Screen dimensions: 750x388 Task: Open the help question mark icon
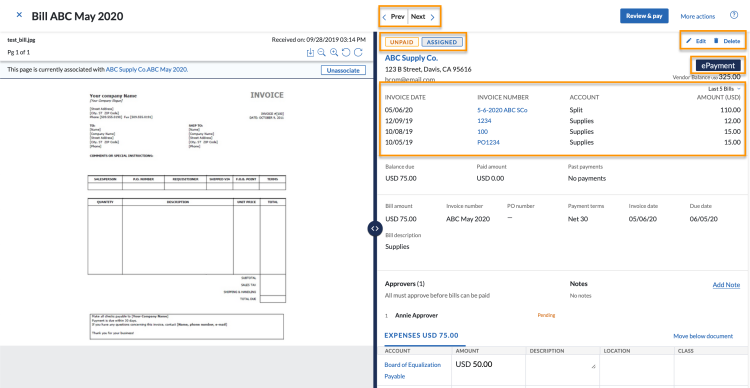pos(734,15)
